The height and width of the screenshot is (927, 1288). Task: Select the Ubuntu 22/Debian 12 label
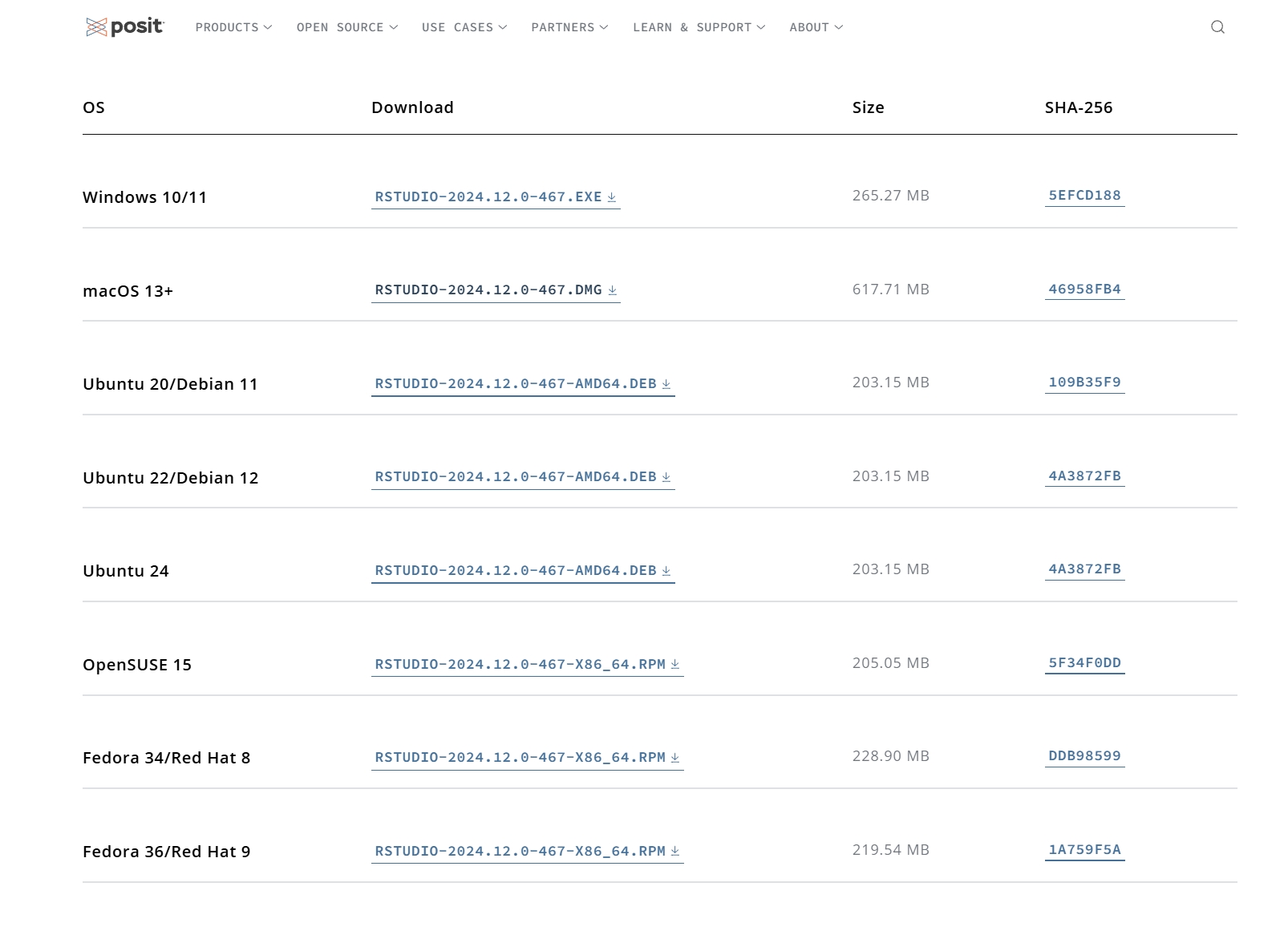[170, 478]
